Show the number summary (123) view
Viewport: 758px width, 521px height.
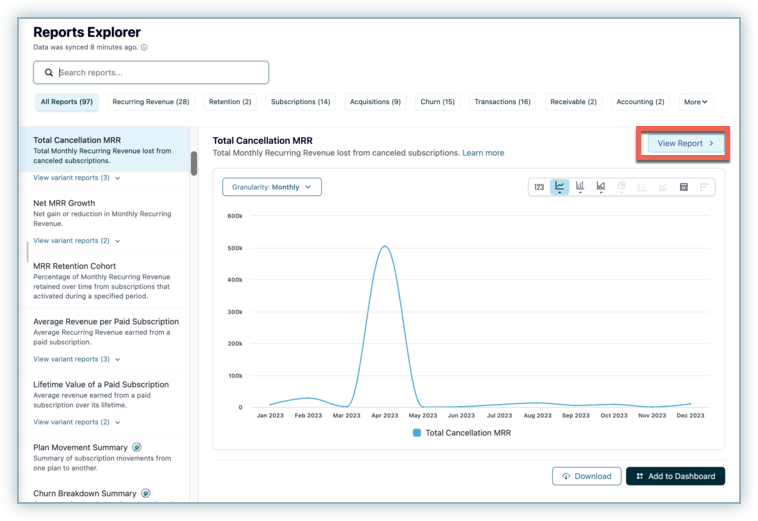pos(539,187)
